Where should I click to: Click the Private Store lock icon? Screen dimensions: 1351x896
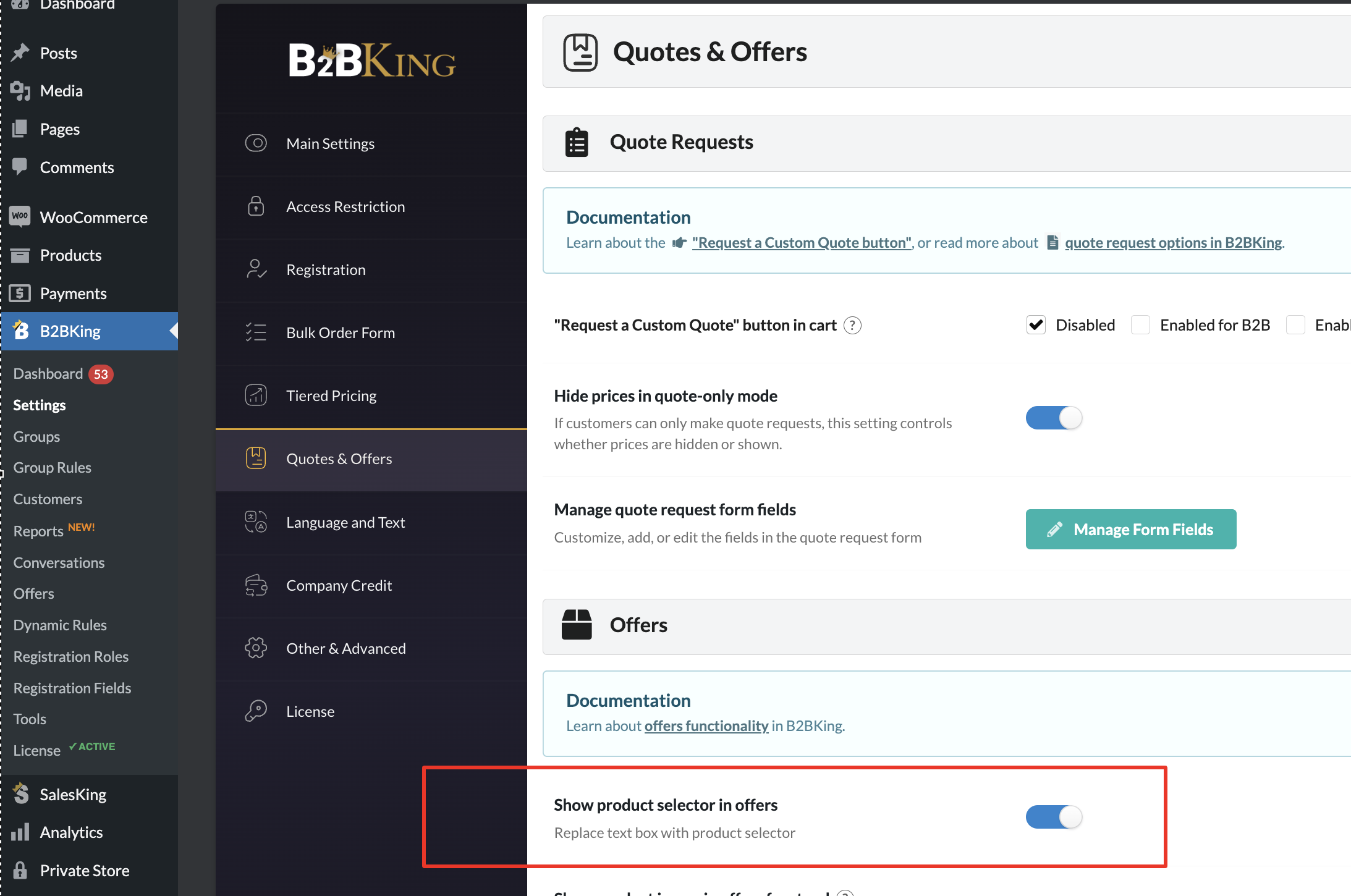tap(20, 870)
